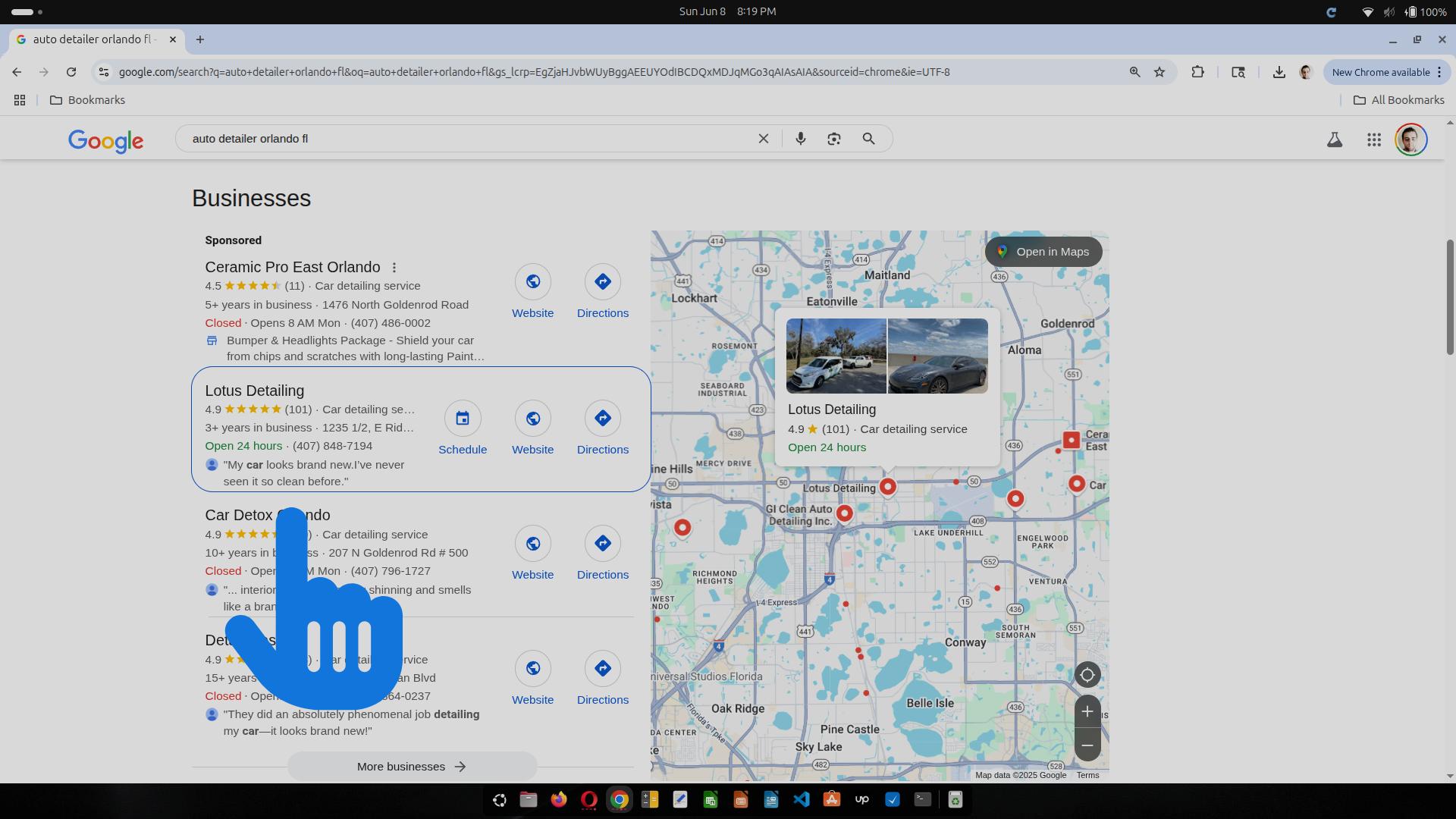The width and height of the screenshot is (1456, 819).
Task: Select the GI Clean Auto Detailing map pin
Action: click(844, 513)
